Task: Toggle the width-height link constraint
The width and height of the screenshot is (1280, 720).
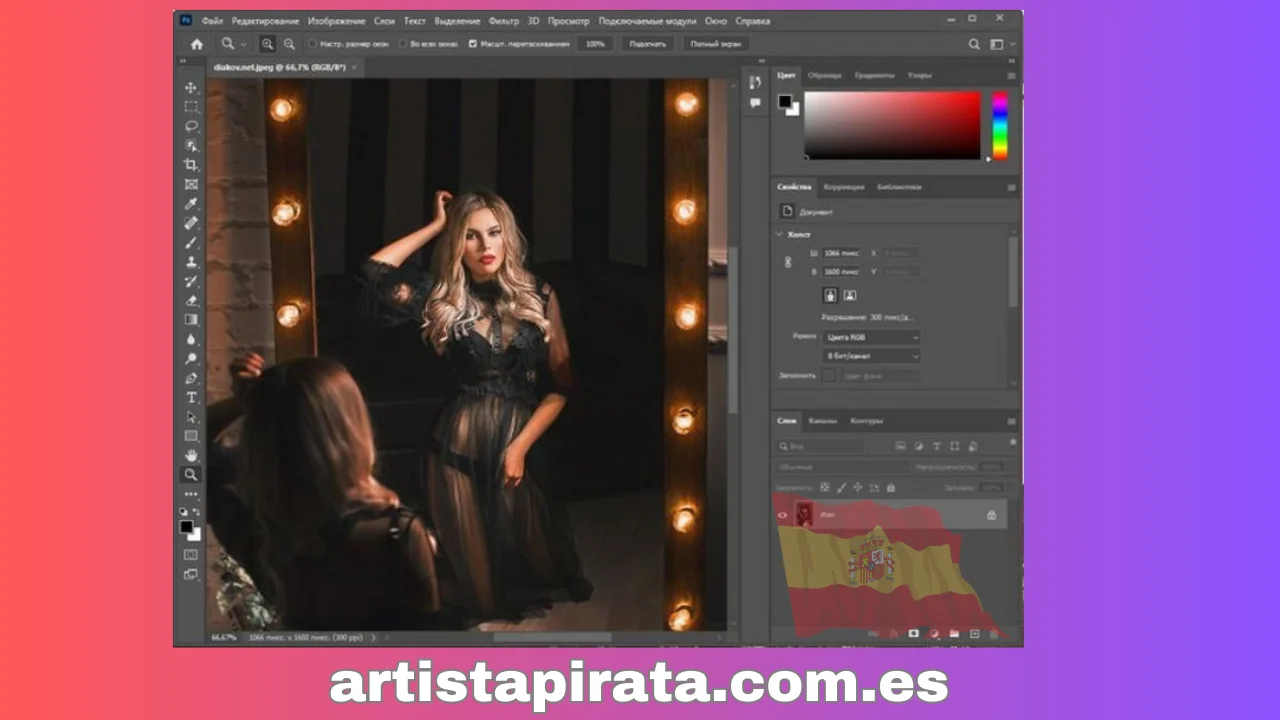Action: (788, 262)
